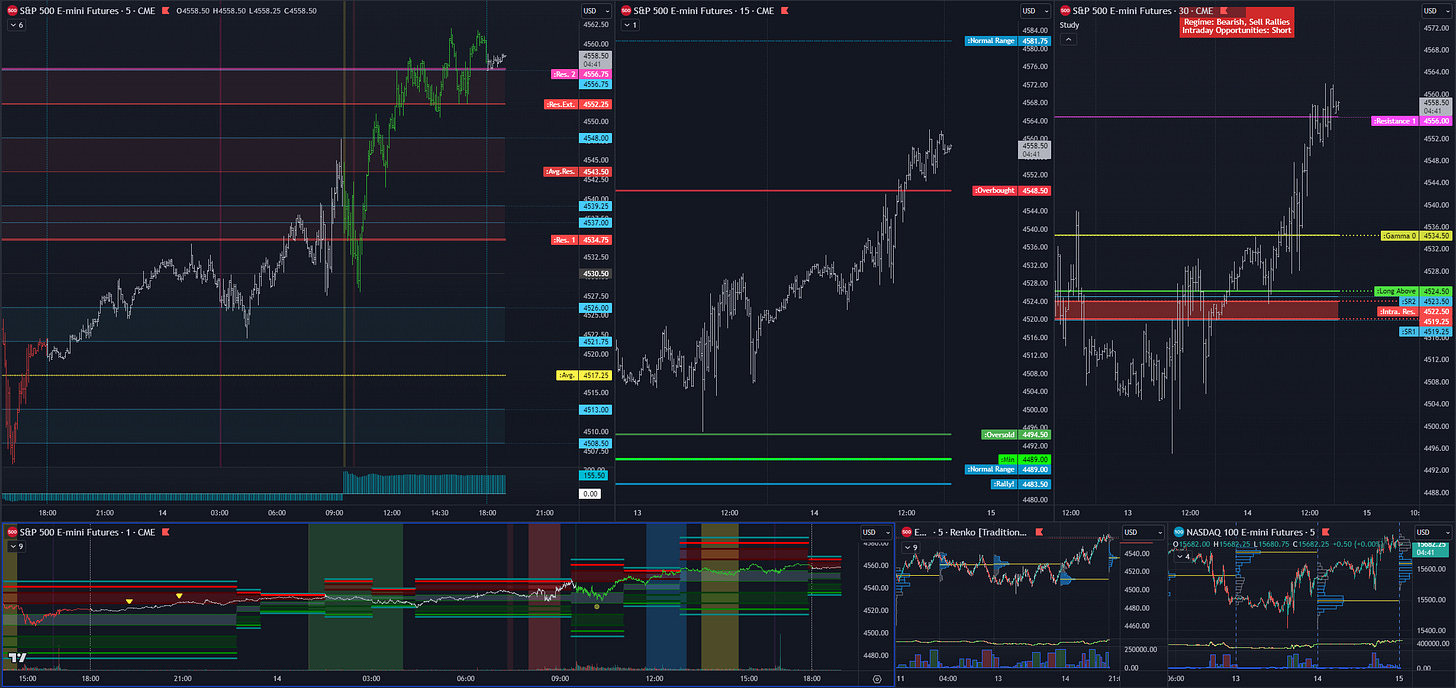Click the NASDAQ 100 chart logo icon
The width and height of the screenshot is (1456, 688).
point(1177,532)
